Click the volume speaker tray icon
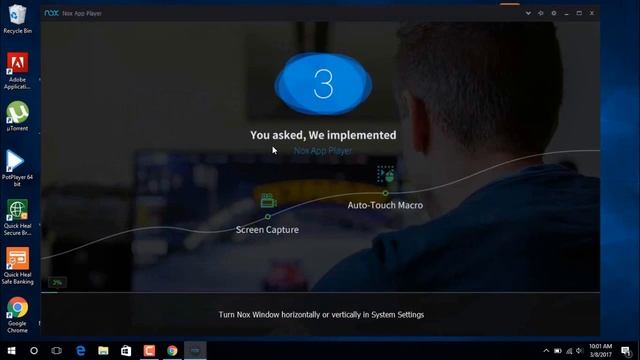The height and width of the screenshot is (360, 640). 579,351
